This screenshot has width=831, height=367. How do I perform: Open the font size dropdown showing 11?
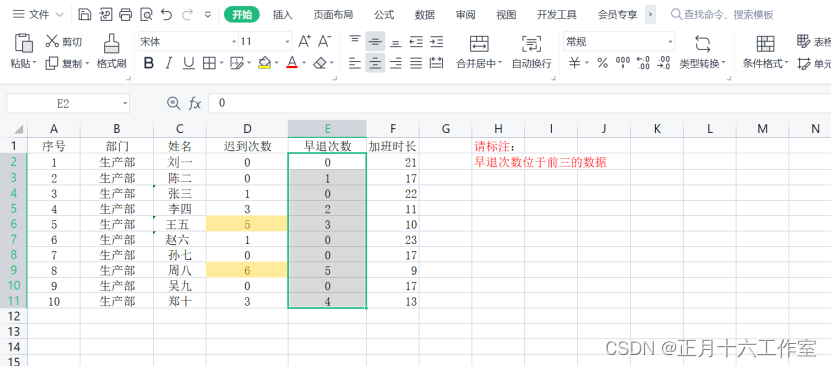click(287, 41)
